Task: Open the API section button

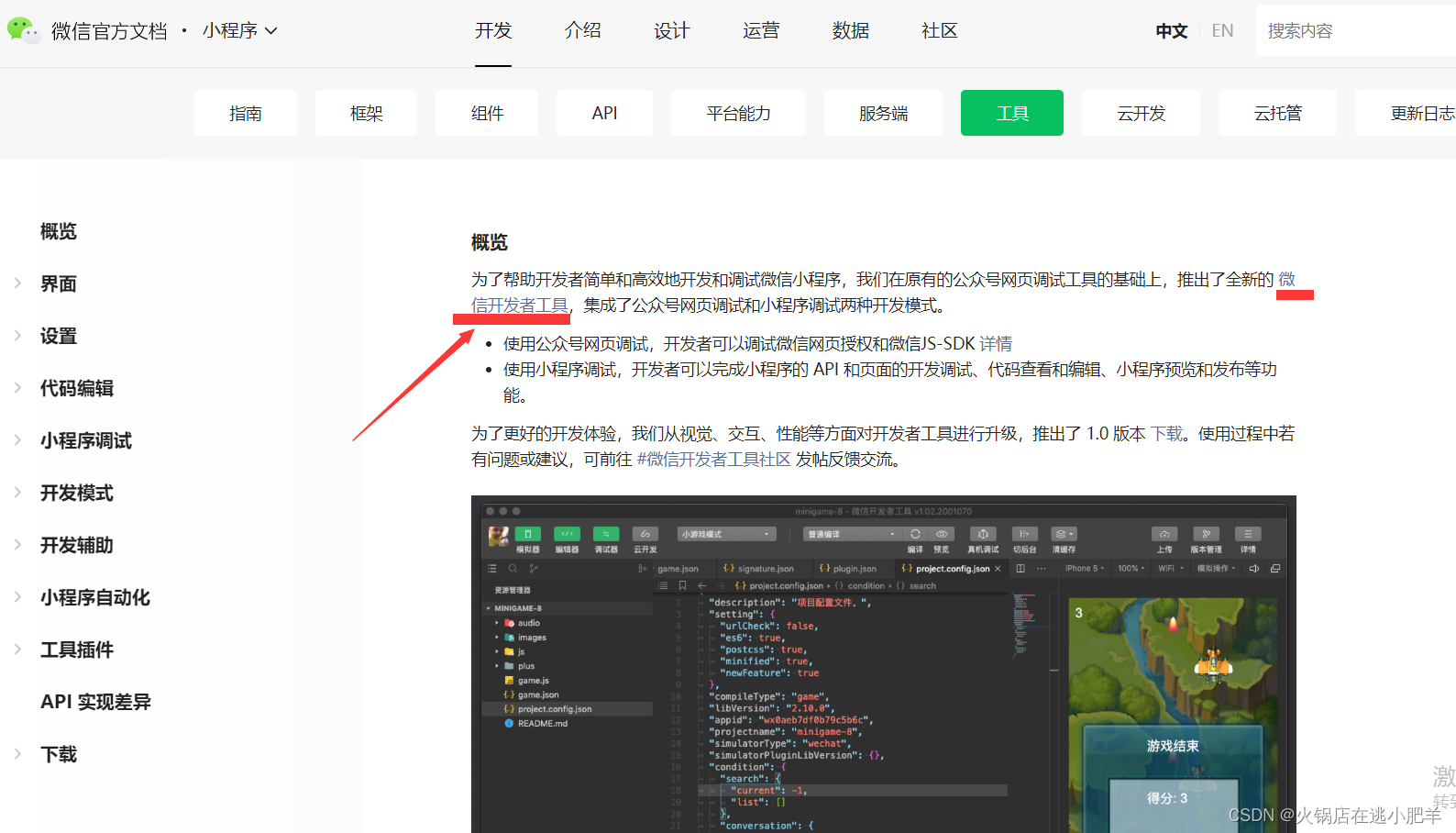Action: (604, 113)
